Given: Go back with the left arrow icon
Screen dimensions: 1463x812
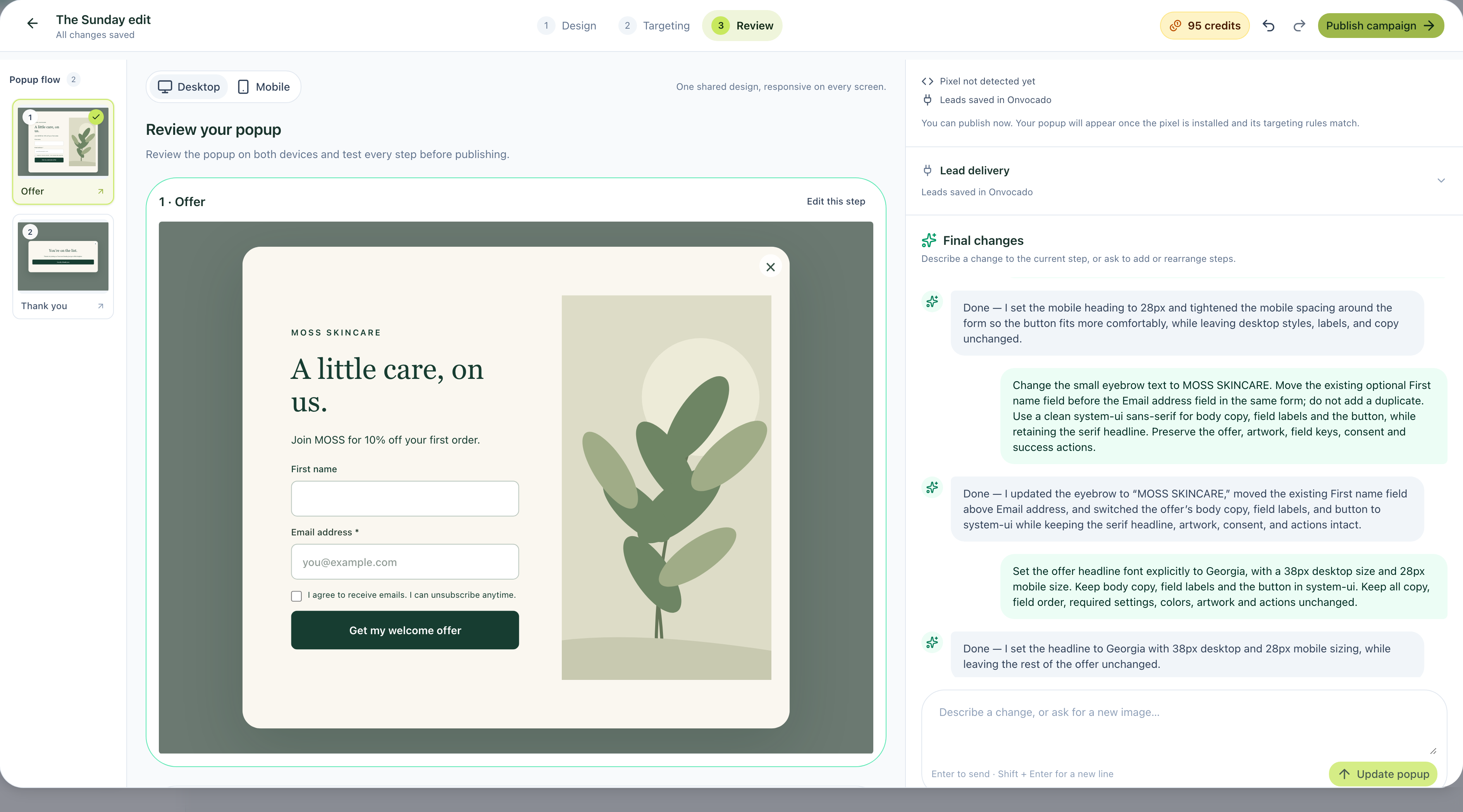Looking at the screenshot, I should [x=33, y=23].
